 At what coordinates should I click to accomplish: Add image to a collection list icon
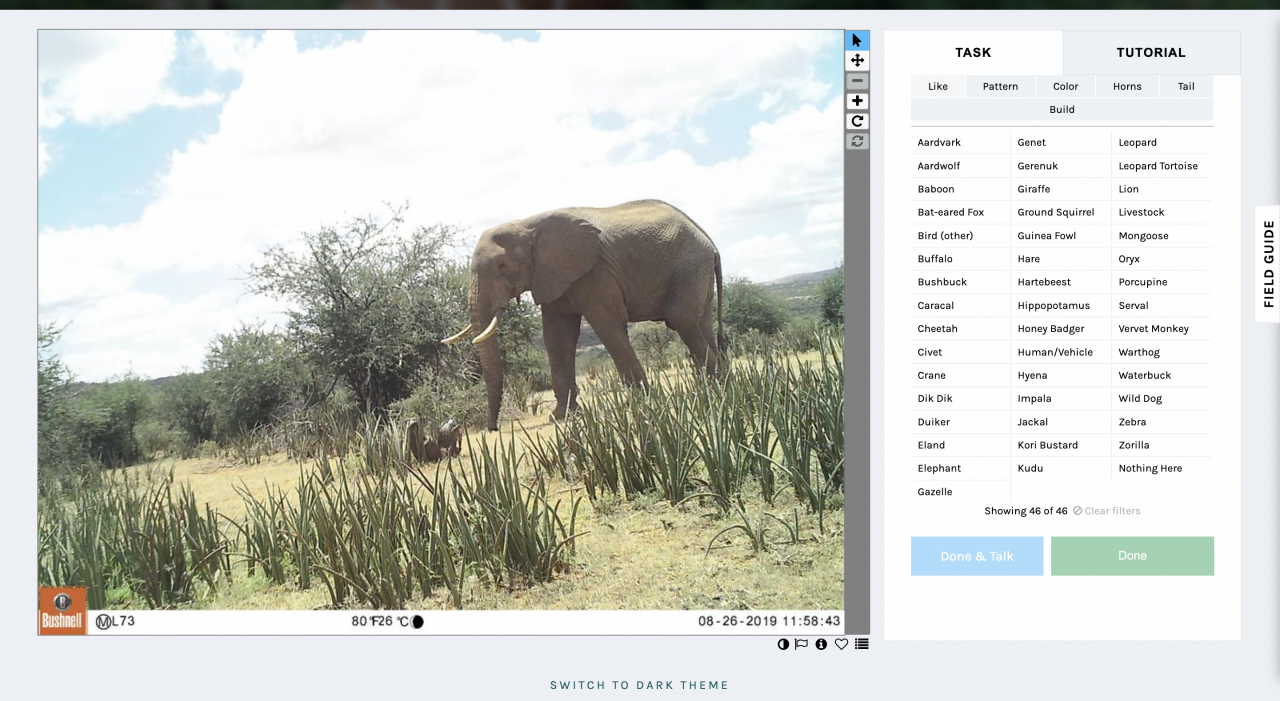click(862, 644)
